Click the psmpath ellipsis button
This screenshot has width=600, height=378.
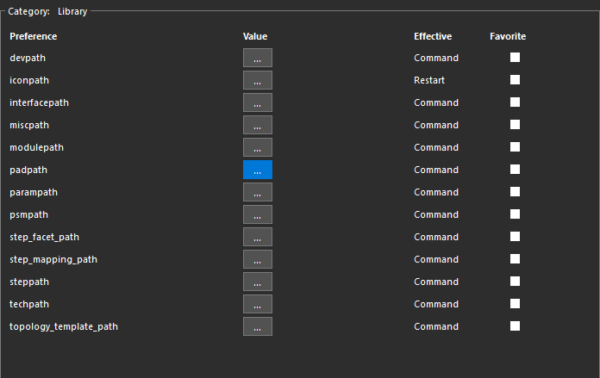258,214
